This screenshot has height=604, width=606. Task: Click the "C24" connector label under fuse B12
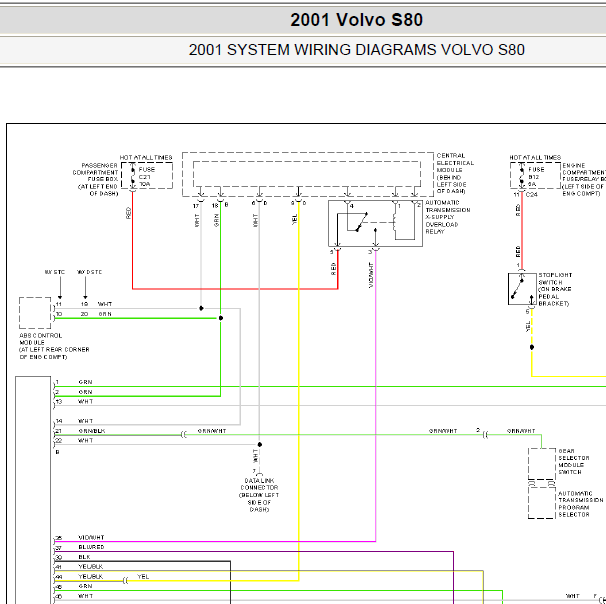[532, 195]
